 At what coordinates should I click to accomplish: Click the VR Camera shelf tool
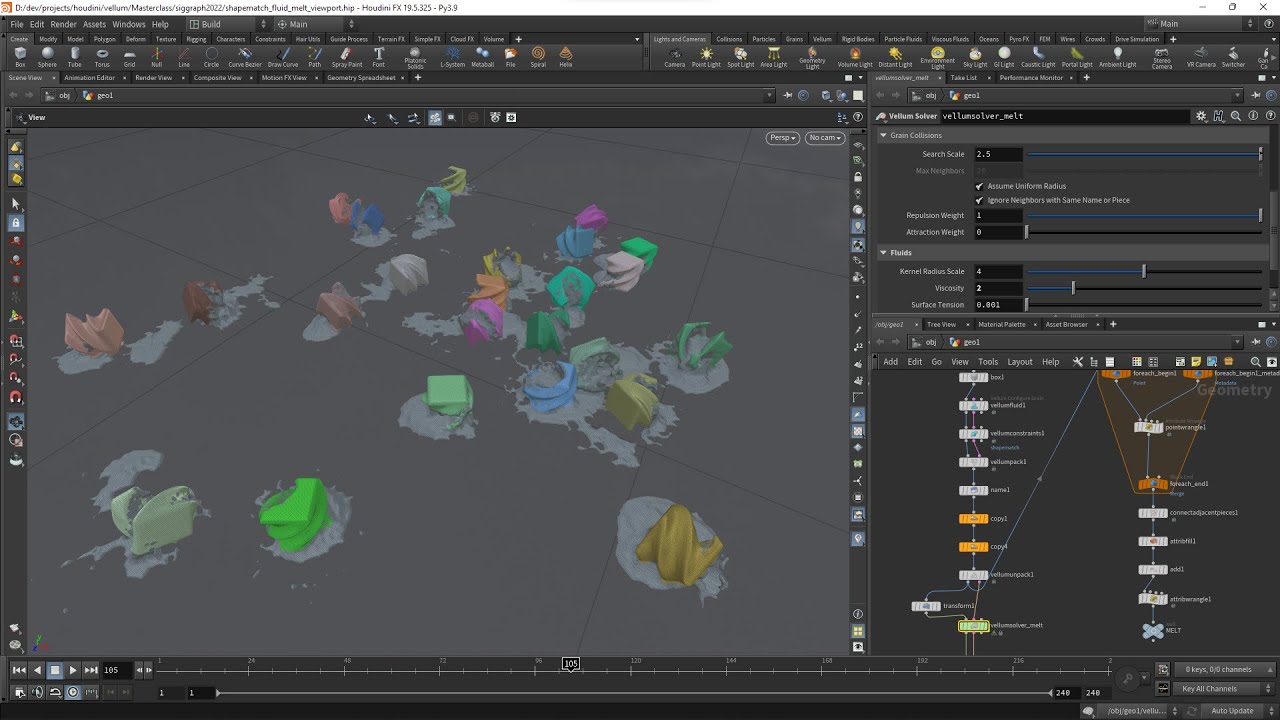(1201, 57)
